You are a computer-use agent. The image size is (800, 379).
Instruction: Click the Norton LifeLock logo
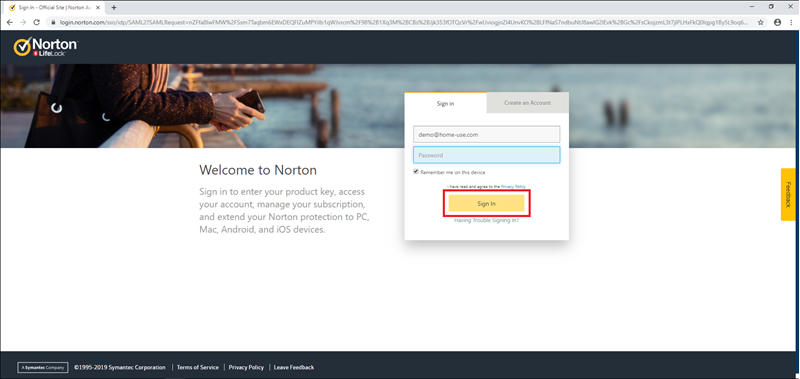(45, 47)
